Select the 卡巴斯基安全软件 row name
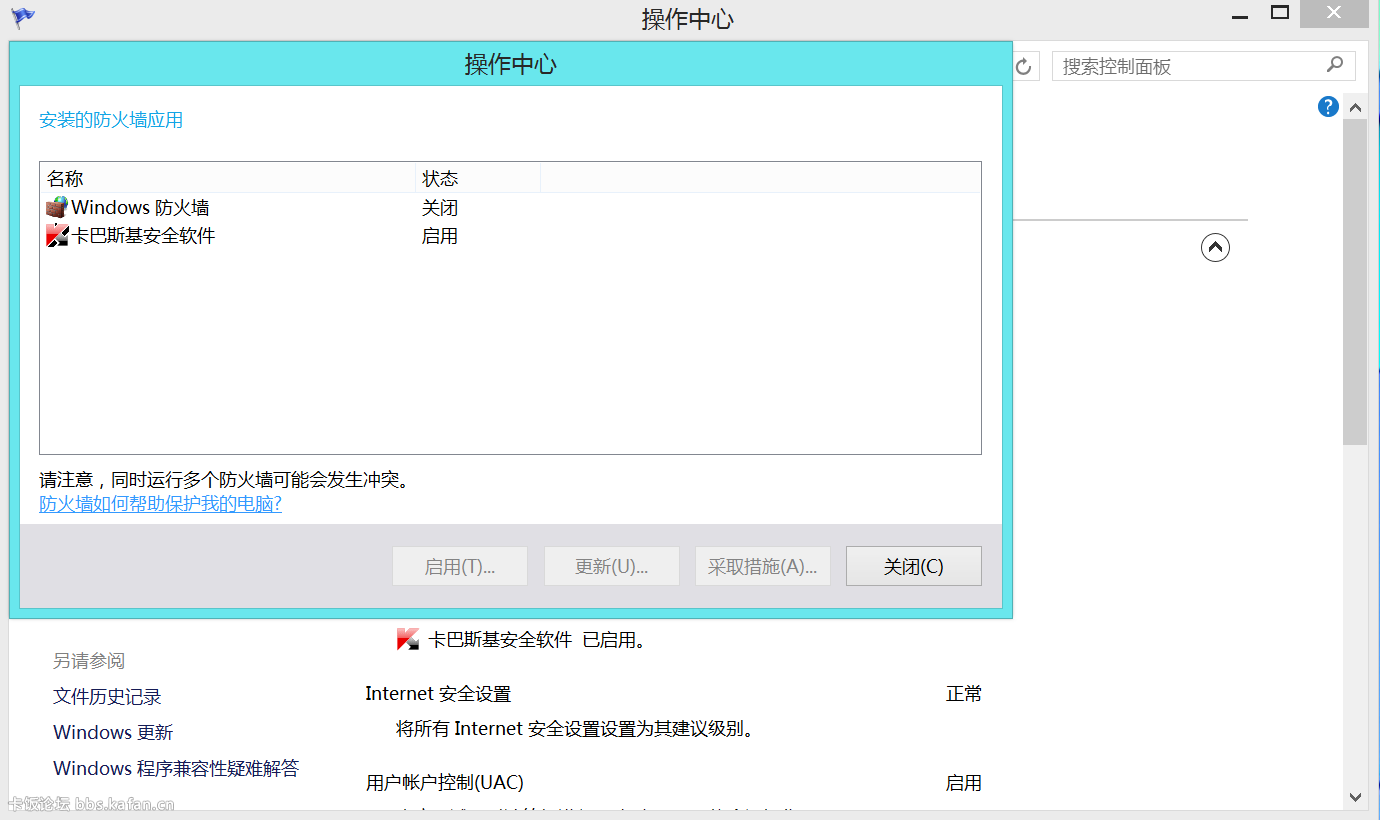The width and height of the screenshot is (1380, 820). click(x=143, y=236)
